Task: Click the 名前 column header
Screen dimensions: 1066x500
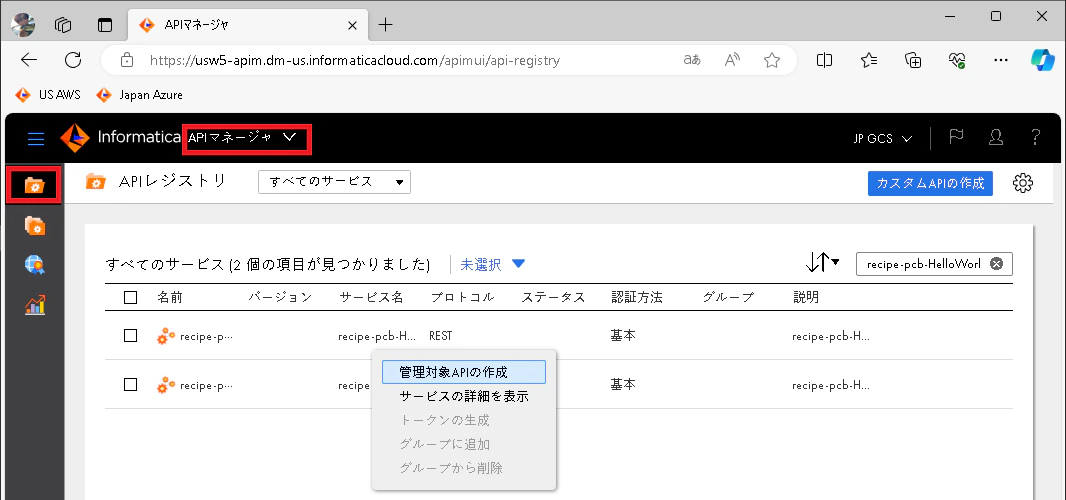Action: pyautogui.click(x=170, y=297)
